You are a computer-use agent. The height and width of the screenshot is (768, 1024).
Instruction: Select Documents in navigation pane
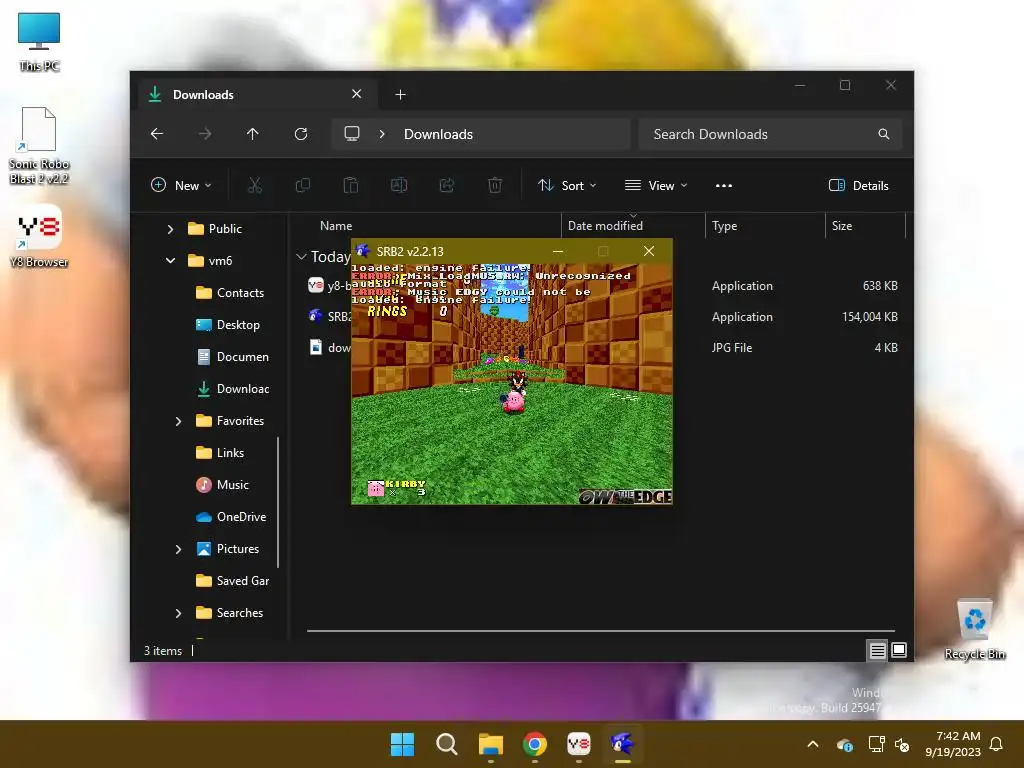pos(232,357)
